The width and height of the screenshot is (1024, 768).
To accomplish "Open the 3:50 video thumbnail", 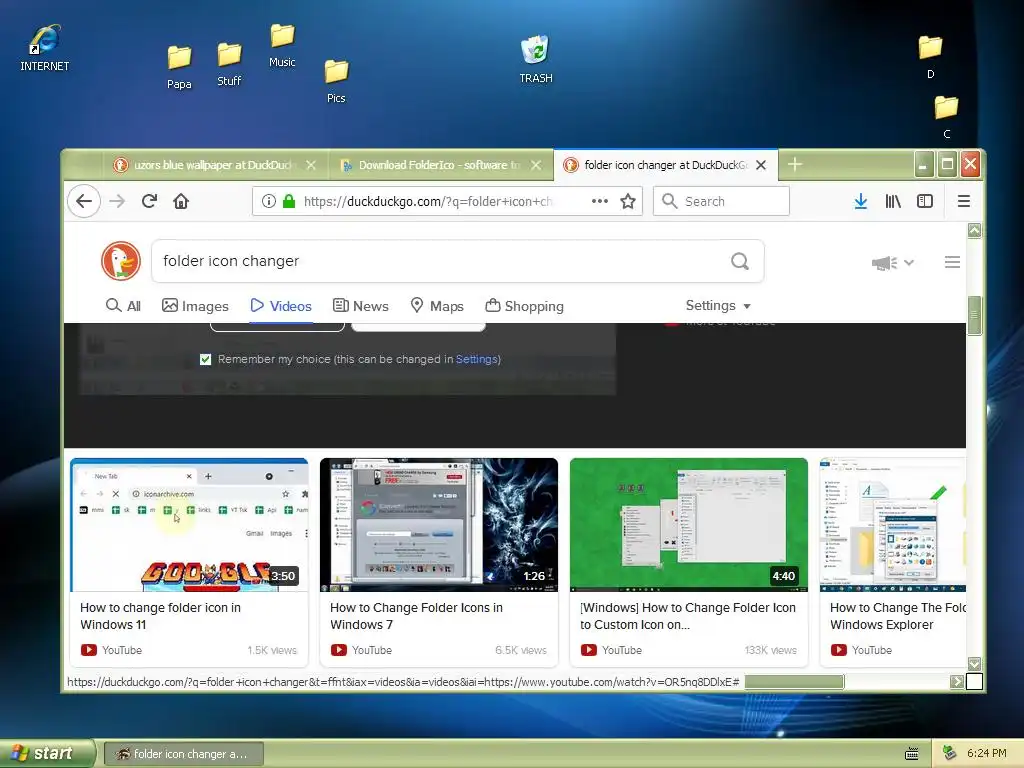I will pyautogui.click(x=189, y=525).
